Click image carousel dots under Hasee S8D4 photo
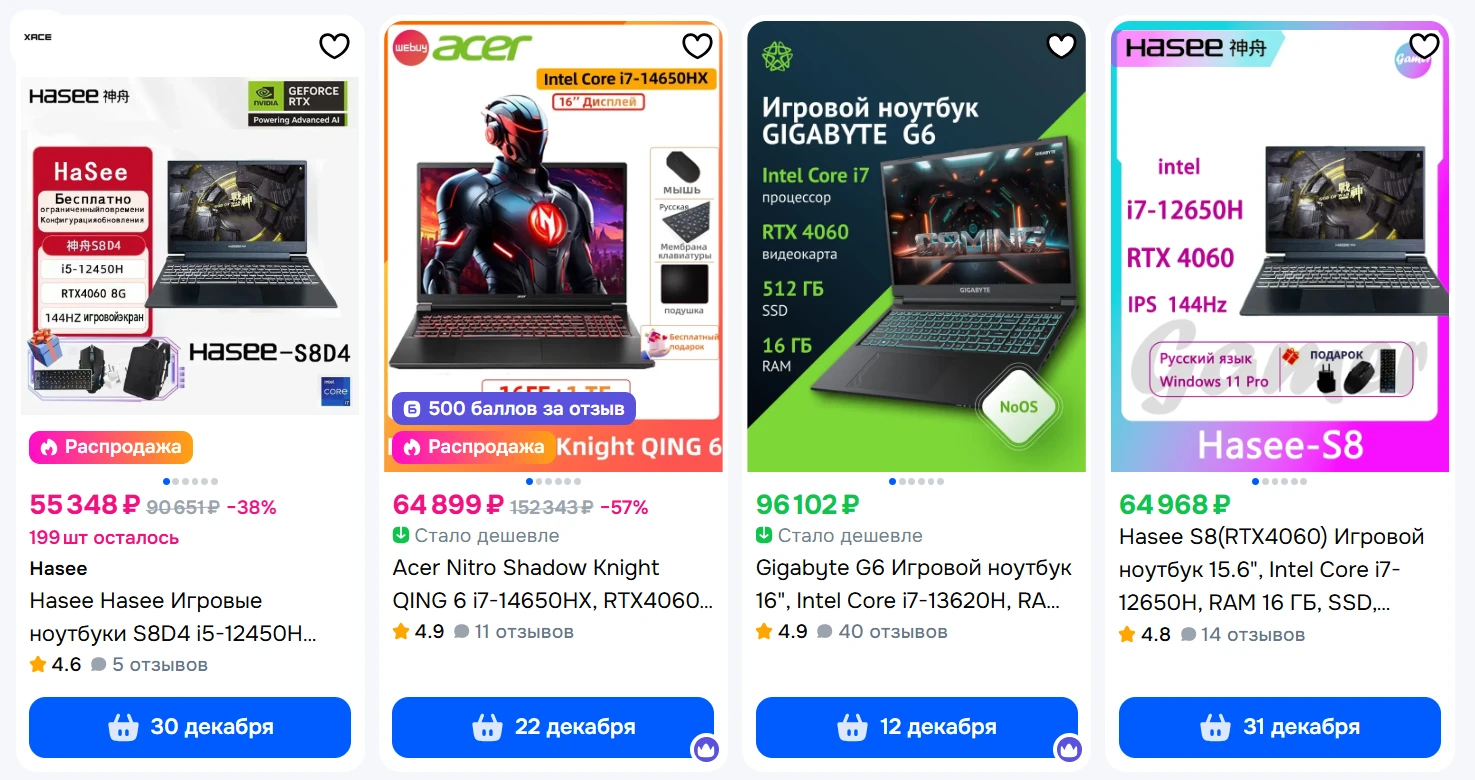 (x=190, y=482)
